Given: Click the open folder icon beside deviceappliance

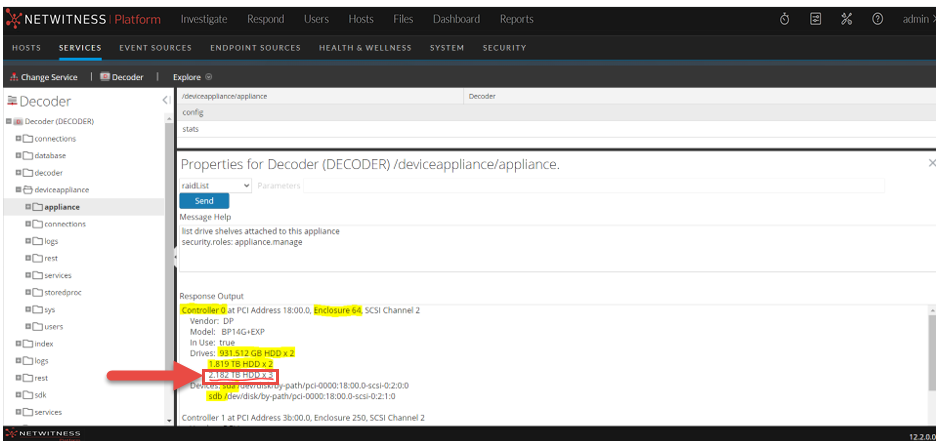Looking at the screenshot, I should 28,190.
